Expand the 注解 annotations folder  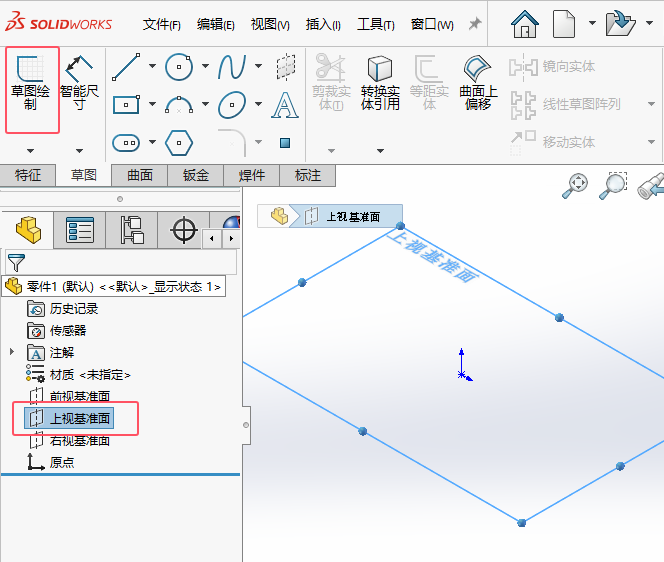[12, 352]
